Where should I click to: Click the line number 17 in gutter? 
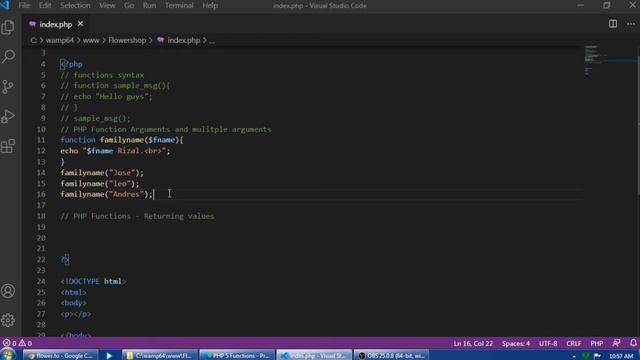coord(41,205)
